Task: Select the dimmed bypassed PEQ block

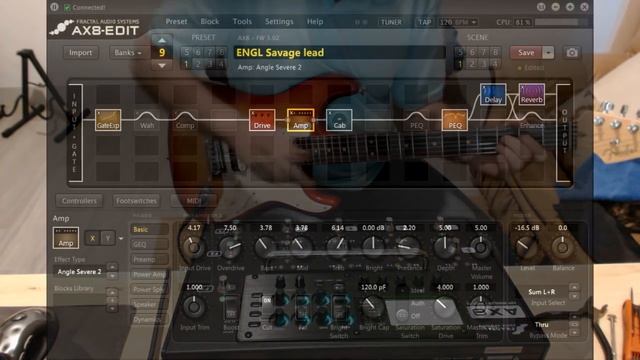Action: [416, 120]
